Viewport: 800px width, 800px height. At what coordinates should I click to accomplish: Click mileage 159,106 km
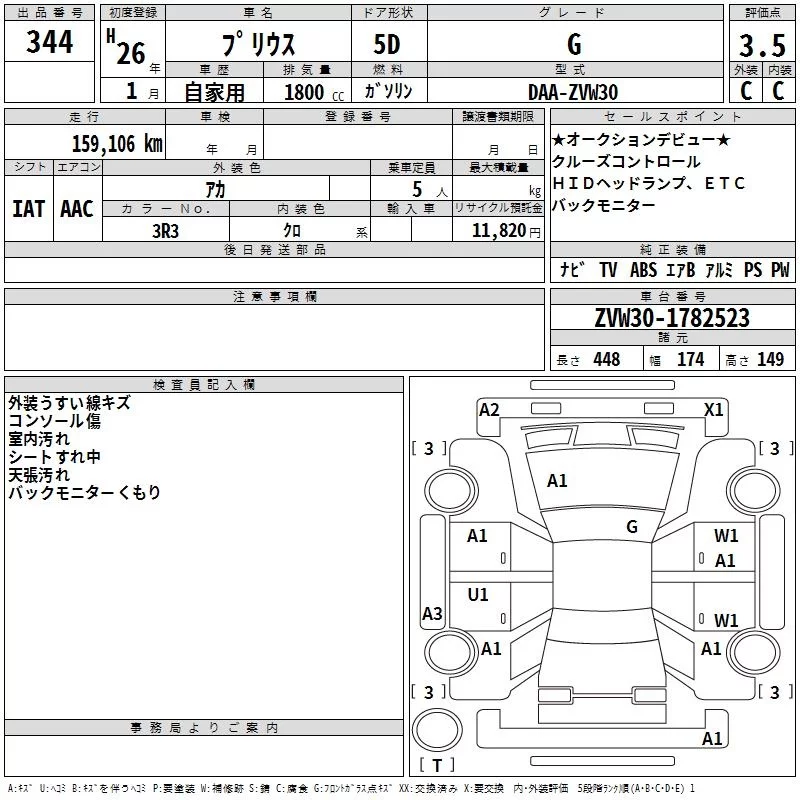[x=117, y=143]
